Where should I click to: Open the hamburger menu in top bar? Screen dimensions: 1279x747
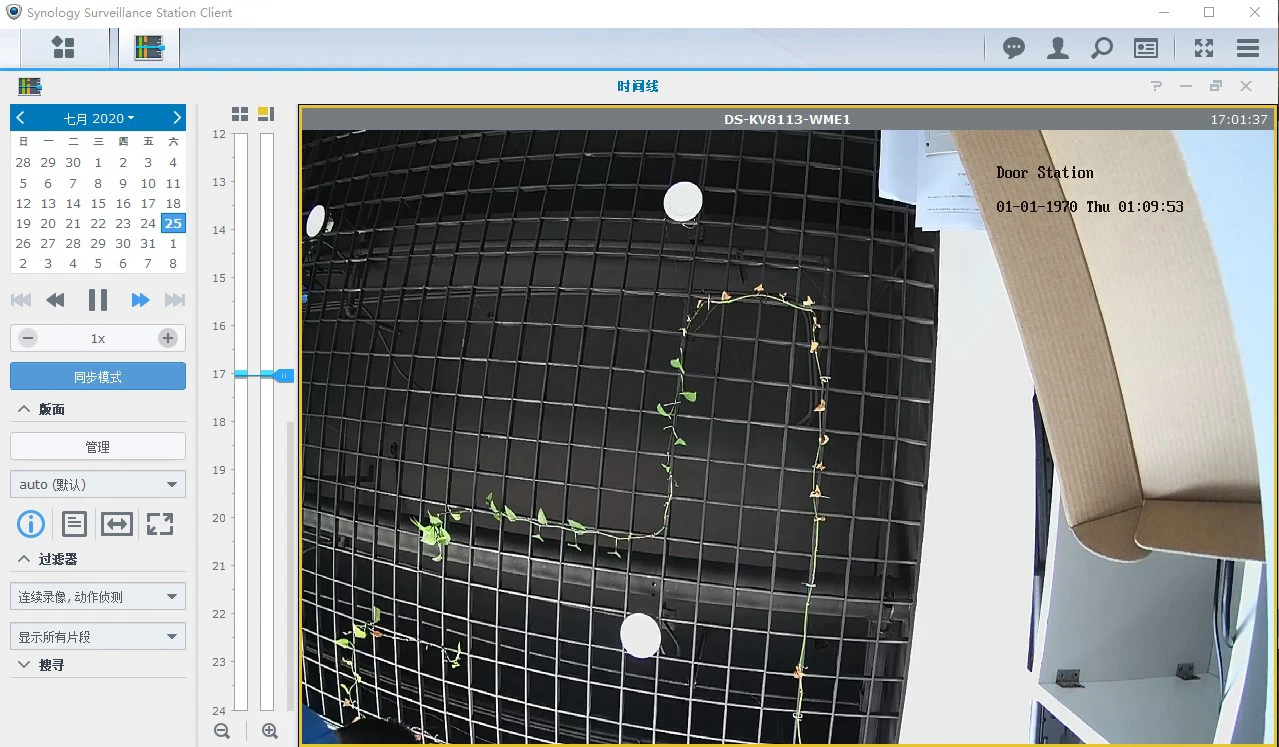pos(1247,48)
